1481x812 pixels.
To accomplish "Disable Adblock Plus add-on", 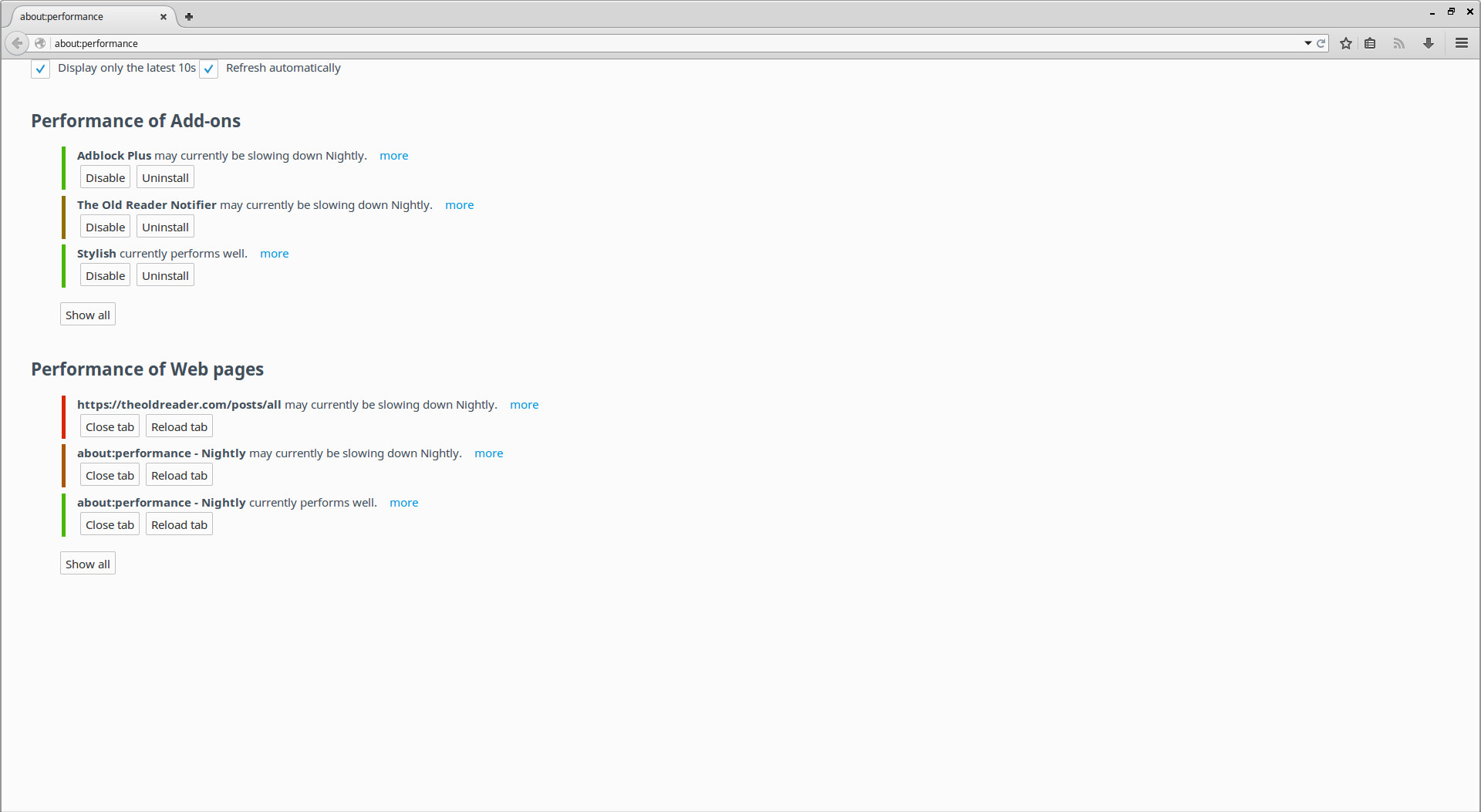I will [105, 177].
